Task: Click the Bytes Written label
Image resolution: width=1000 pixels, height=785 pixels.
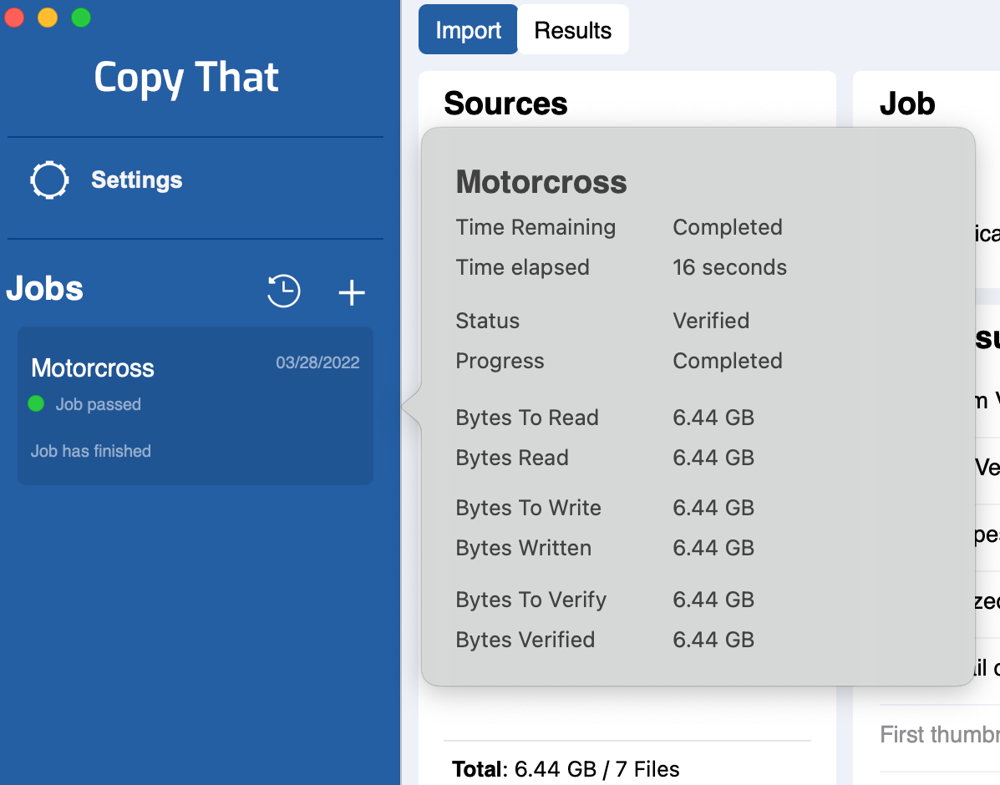Action: (524, 548)
